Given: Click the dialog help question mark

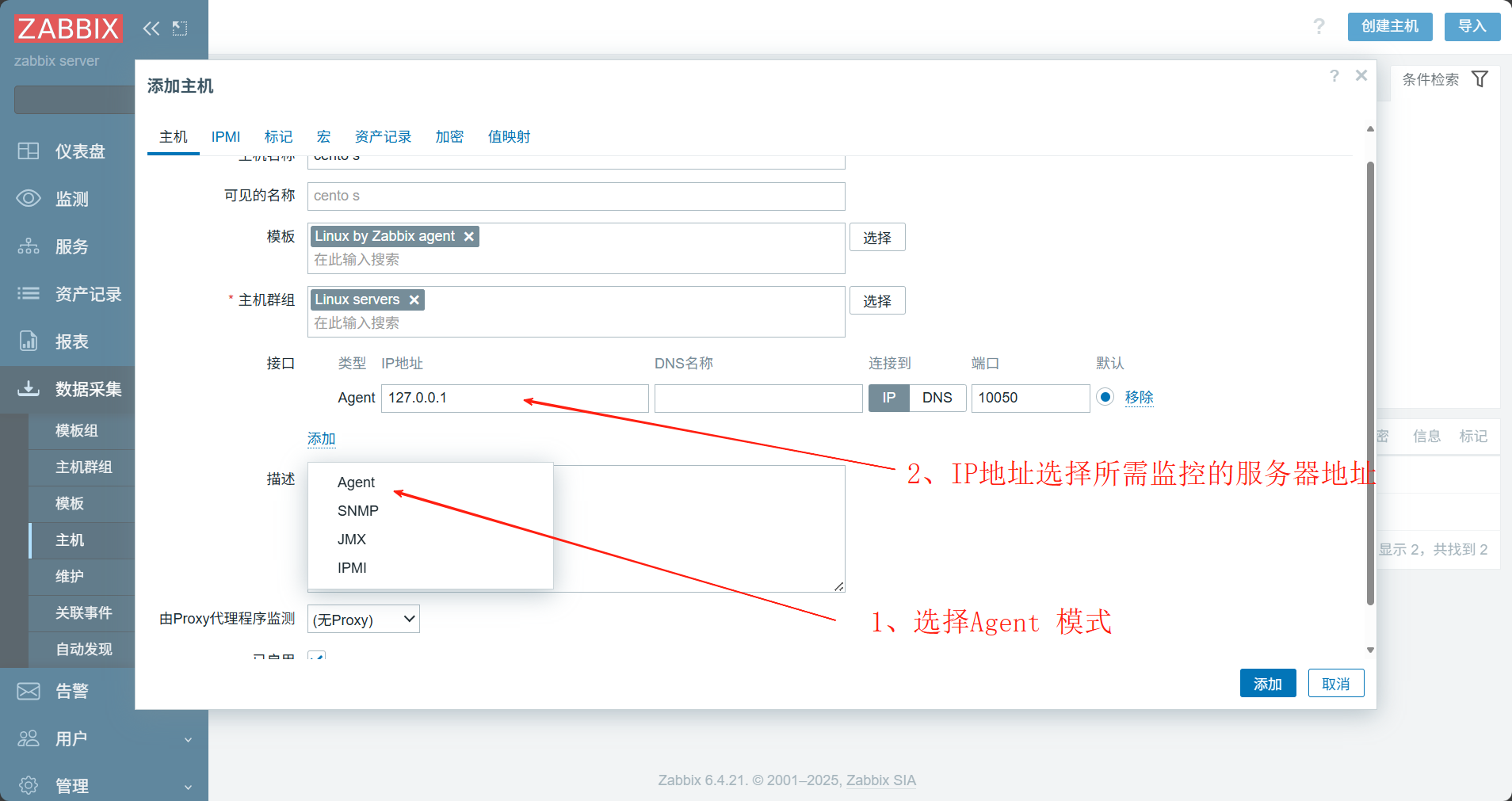Looking at the screenshot, I should point(1334,76).
